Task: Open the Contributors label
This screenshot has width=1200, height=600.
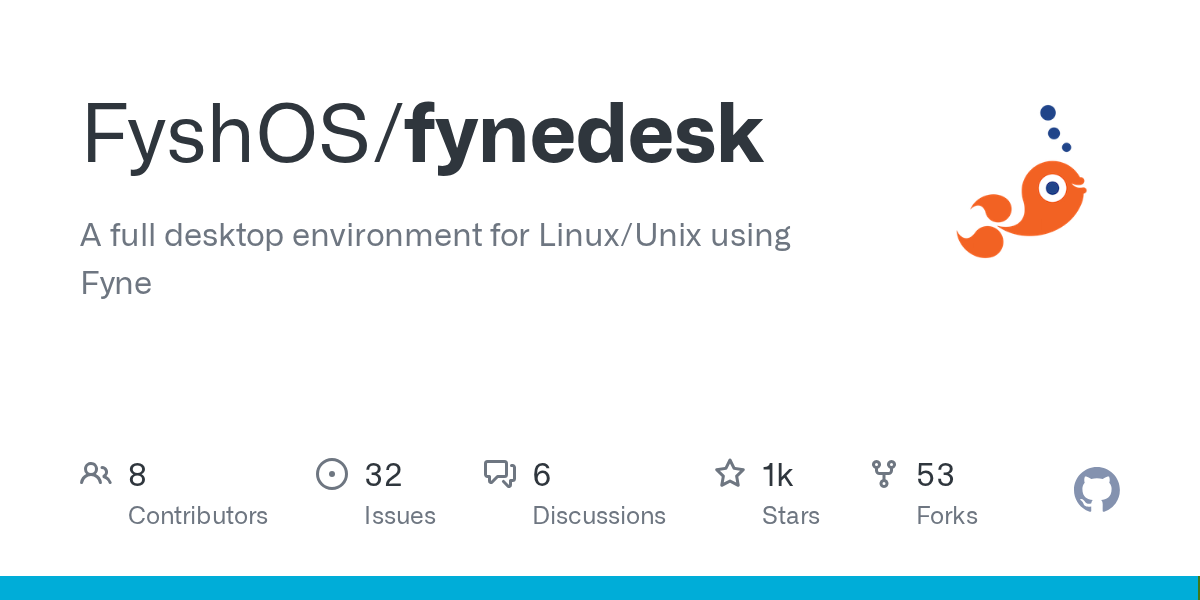Action: click(x=198, y=516)
